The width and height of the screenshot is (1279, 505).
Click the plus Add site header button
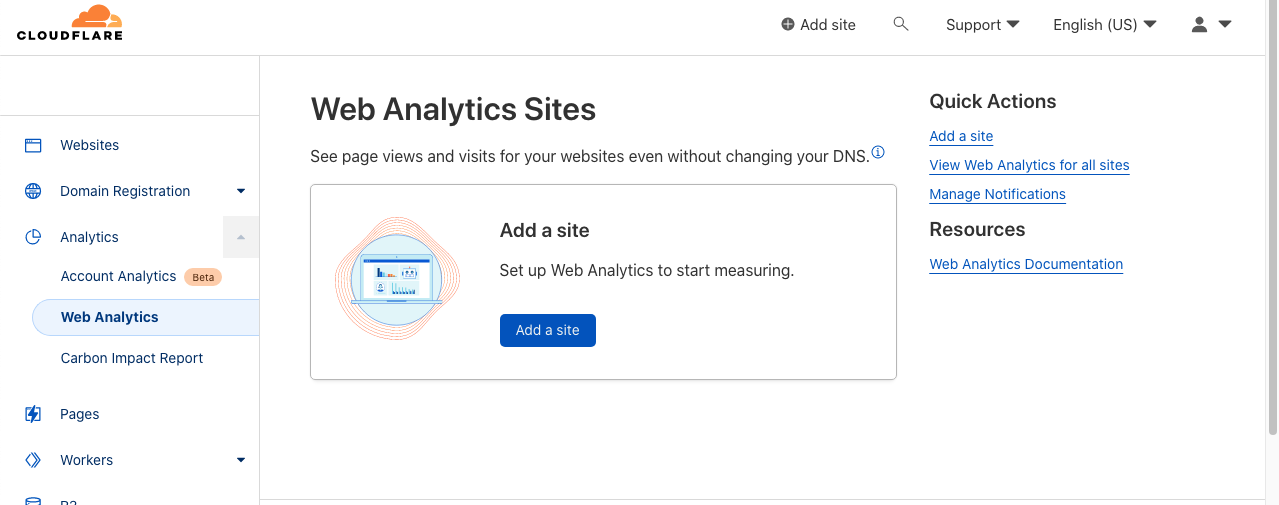818,25
